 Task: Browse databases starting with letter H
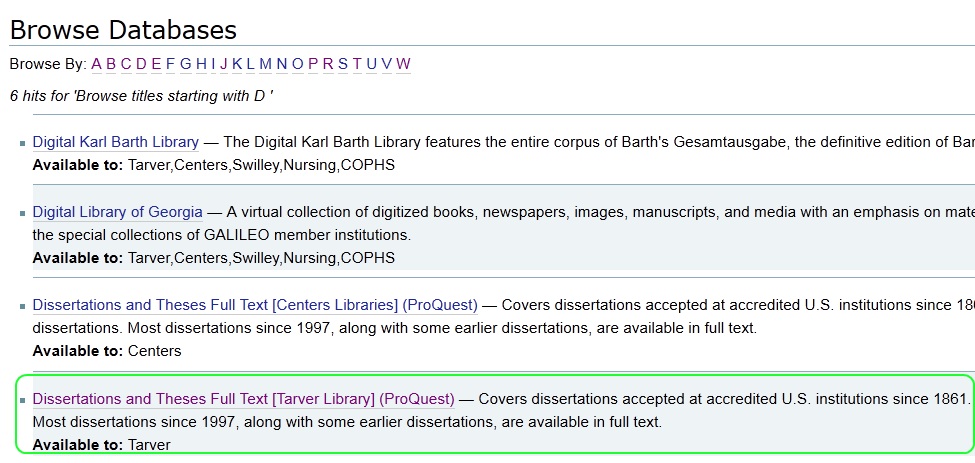(201, 63)
